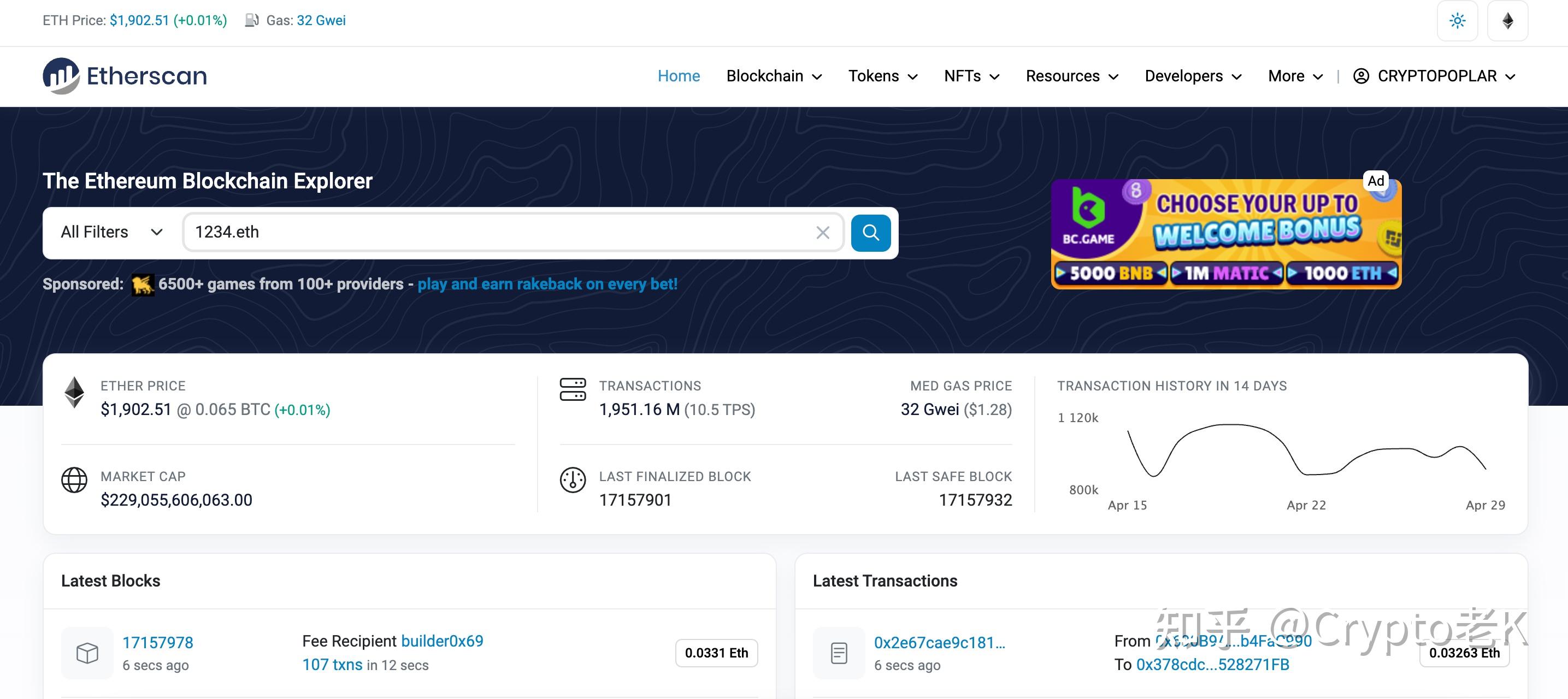1568x699 pixels.
Task: Click the 14-day transaction history chart
Action: click(1306, 453)
